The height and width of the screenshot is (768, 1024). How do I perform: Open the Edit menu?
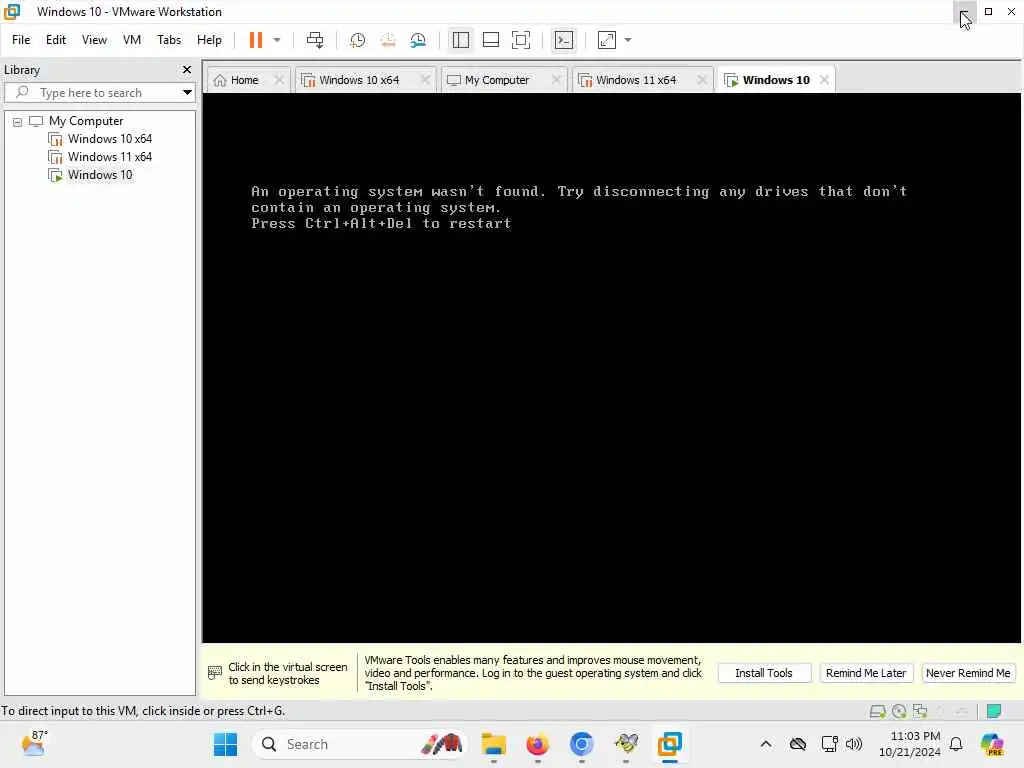tap(56, 40)
